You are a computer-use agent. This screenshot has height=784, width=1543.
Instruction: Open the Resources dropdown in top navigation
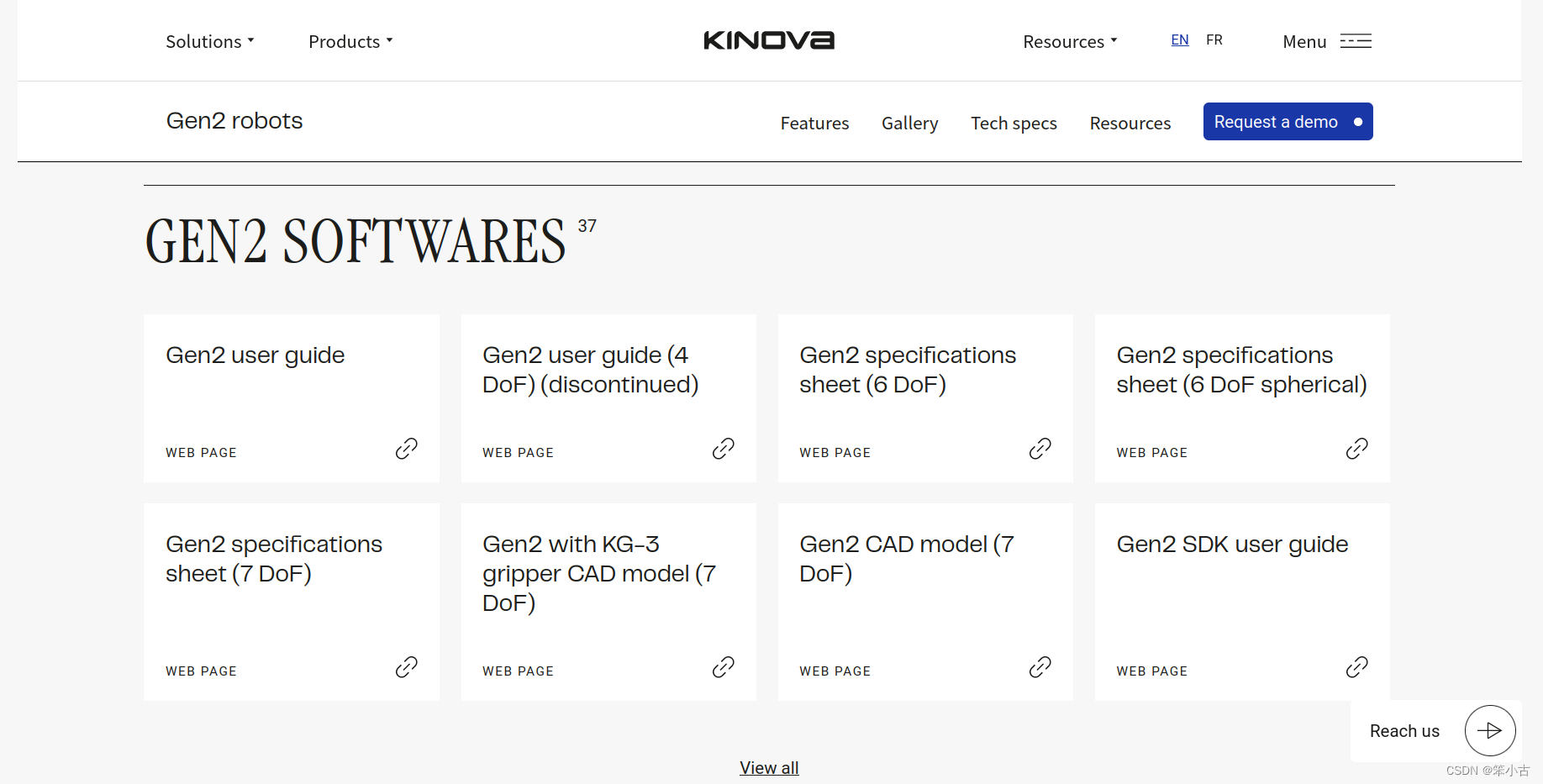coord(1070,41)
